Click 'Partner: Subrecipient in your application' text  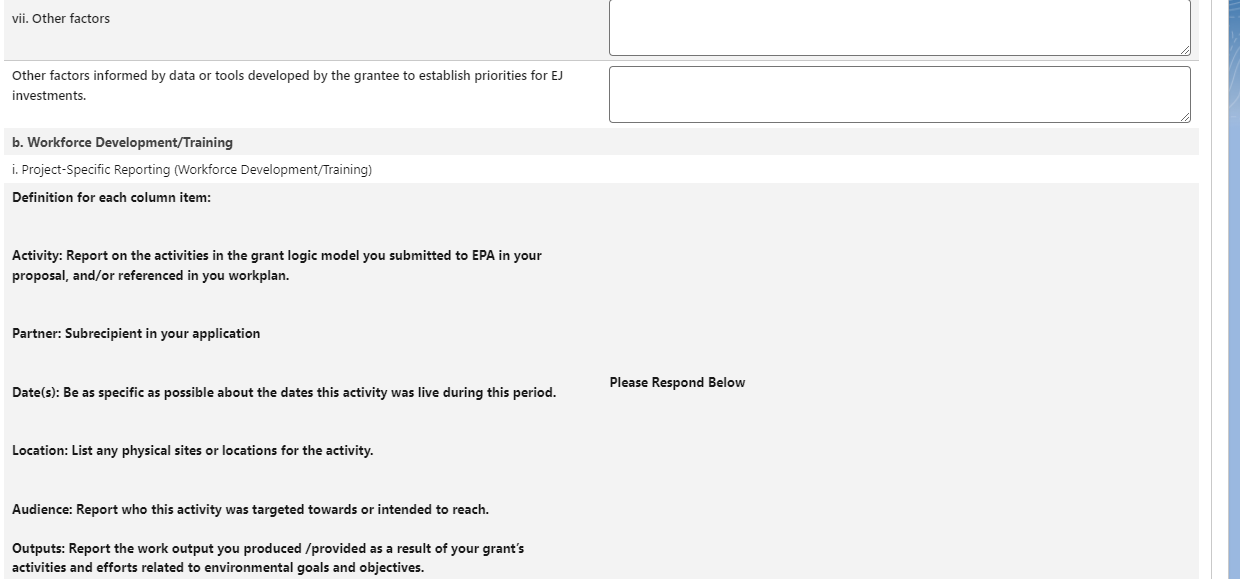pos(136,334)
